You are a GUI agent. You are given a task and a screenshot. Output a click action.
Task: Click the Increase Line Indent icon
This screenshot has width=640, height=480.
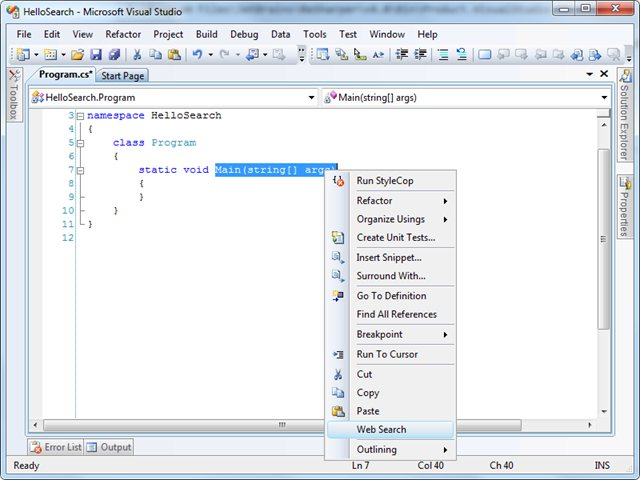click(x=420, y=54)
